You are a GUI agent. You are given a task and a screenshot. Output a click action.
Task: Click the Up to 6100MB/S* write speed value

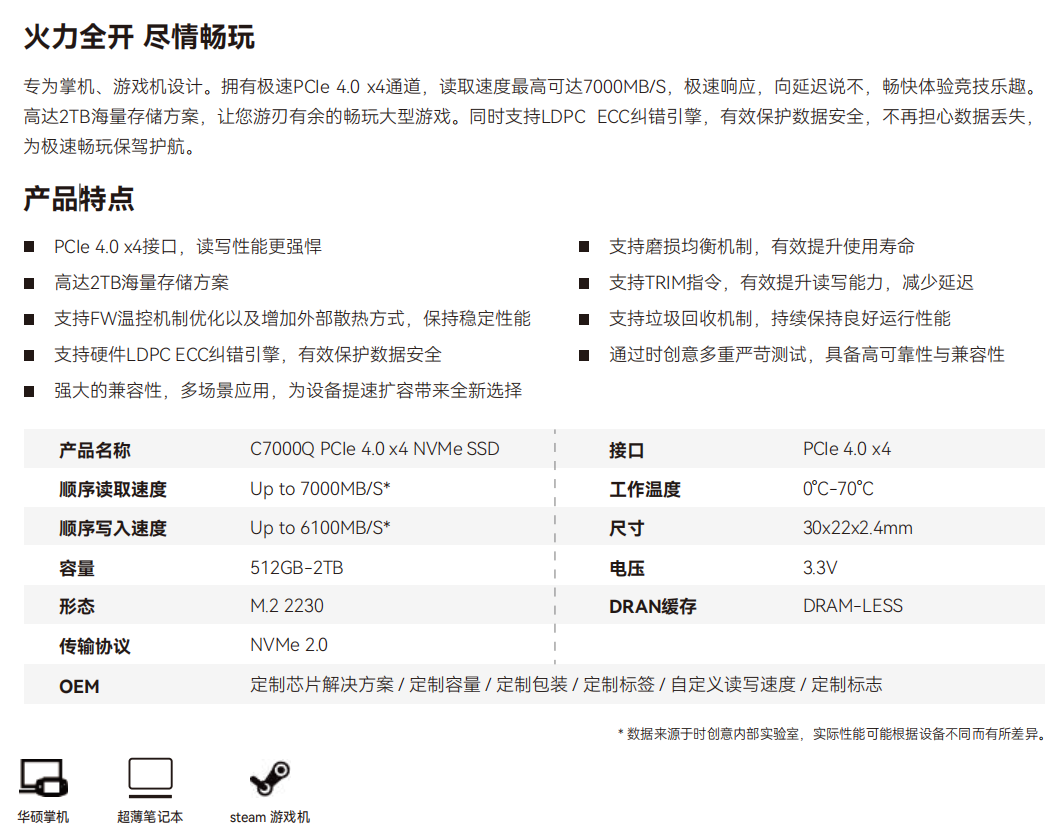click(320, 528)
